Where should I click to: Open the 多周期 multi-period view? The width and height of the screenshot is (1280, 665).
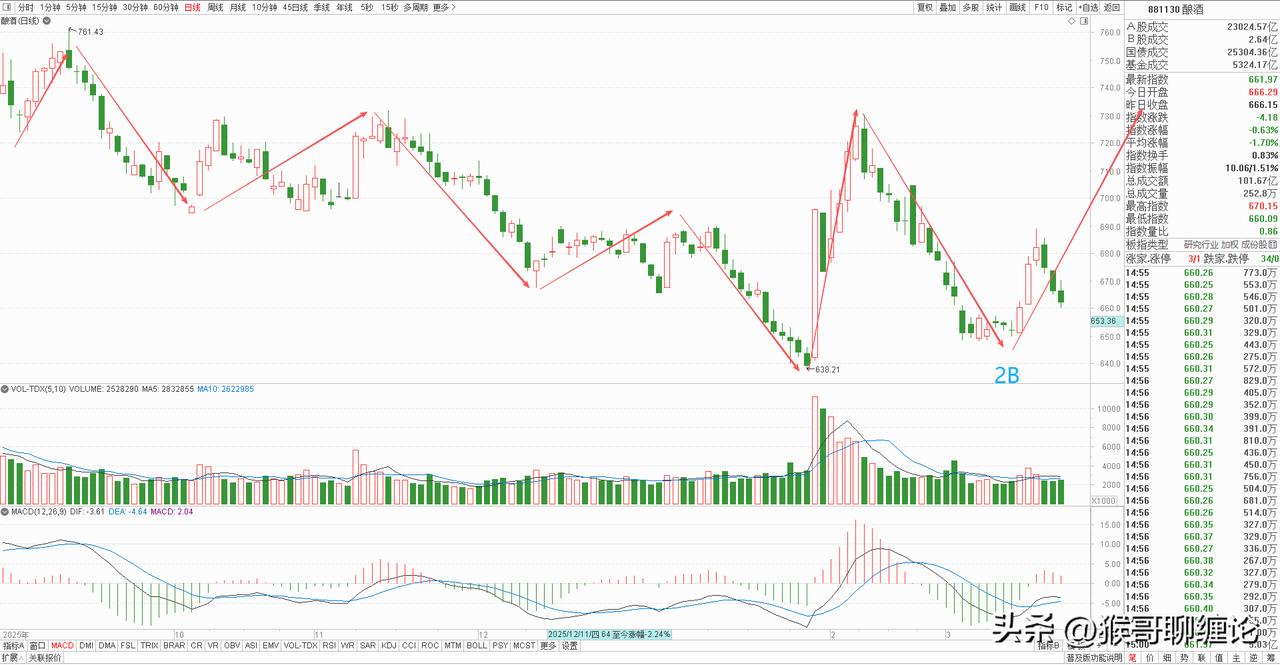point(416,7)
